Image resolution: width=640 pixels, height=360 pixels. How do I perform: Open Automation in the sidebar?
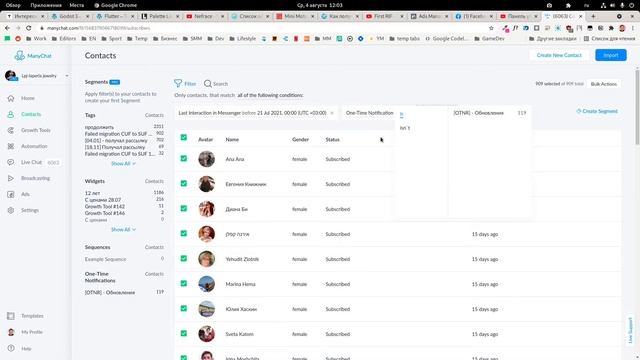point(34,146)
